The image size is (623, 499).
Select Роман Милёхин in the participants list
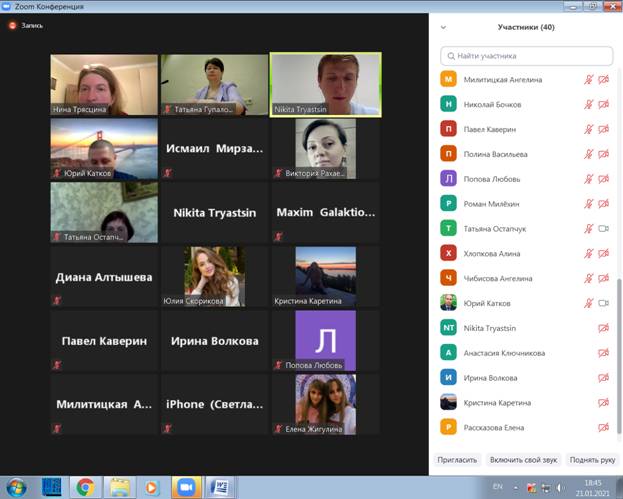click(x=496, y=204)
